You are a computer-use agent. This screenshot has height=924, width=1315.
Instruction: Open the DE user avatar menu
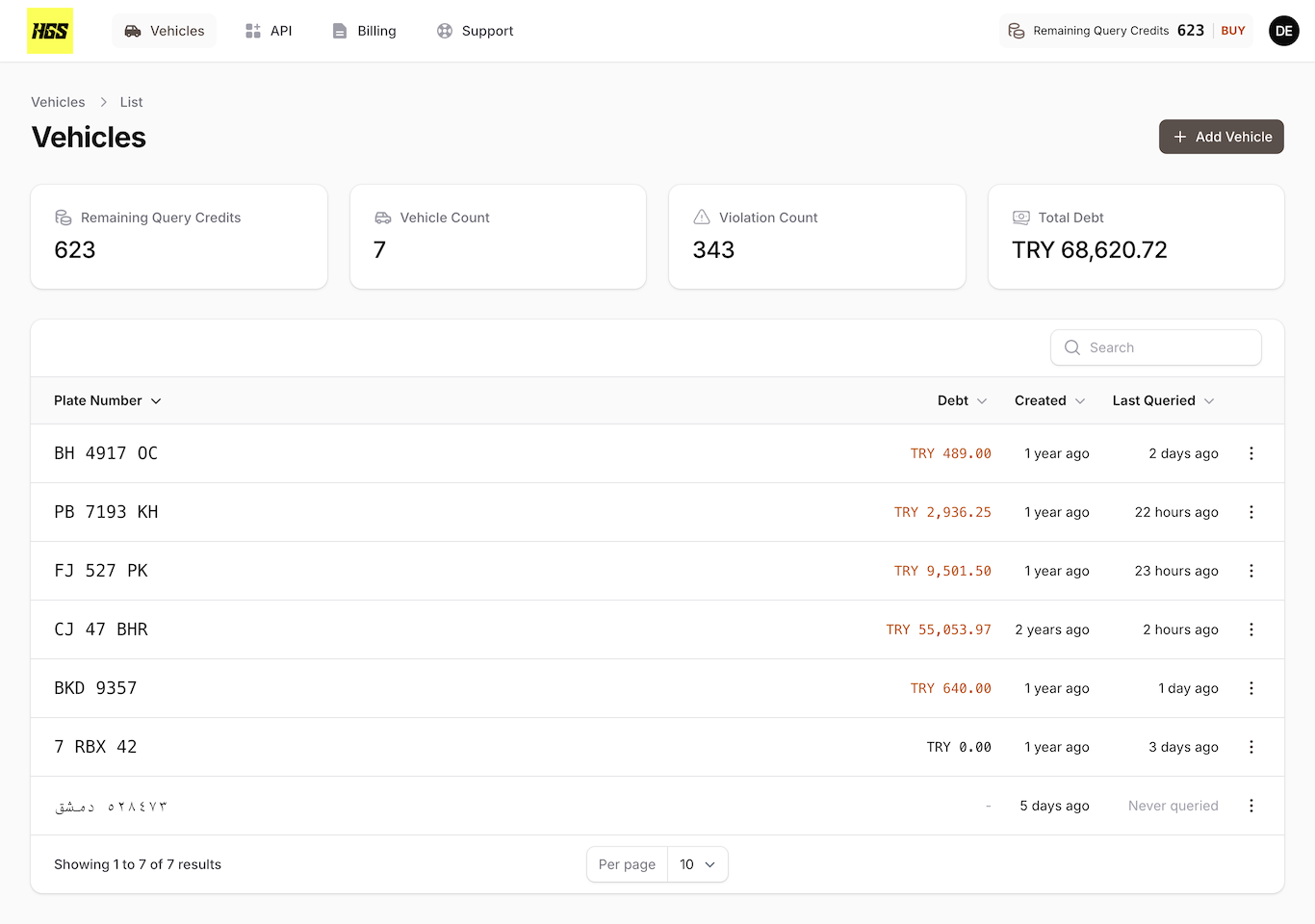coord(1283,31)
